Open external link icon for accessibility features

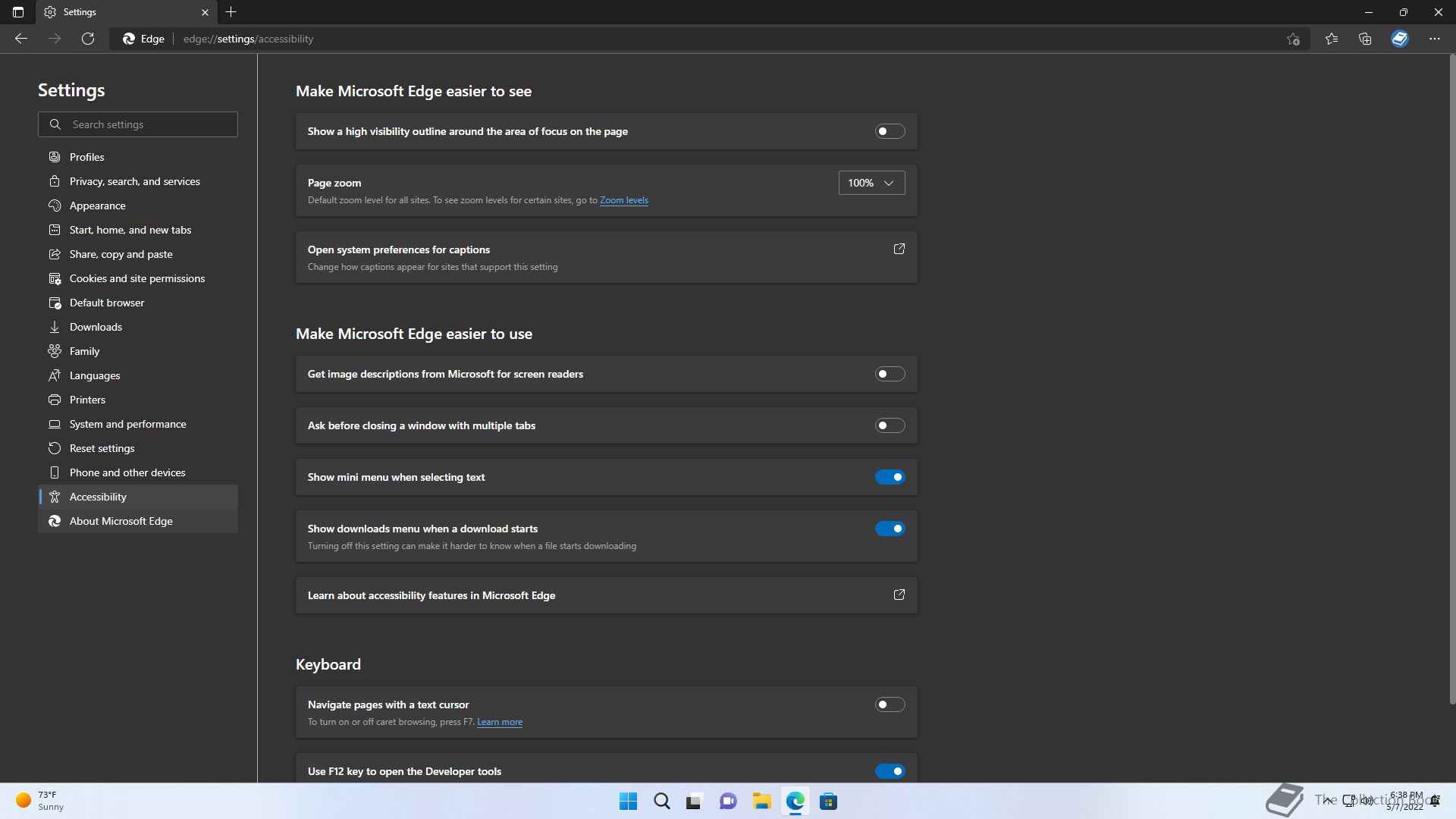point(899,595)
